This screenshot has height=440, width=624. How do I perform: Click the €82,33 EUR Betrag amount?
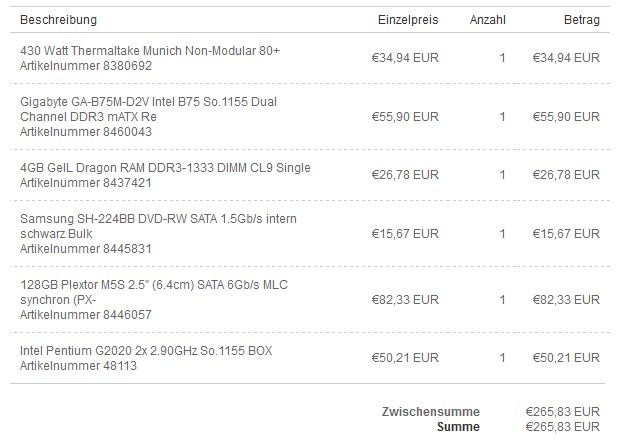coord(566,300)
